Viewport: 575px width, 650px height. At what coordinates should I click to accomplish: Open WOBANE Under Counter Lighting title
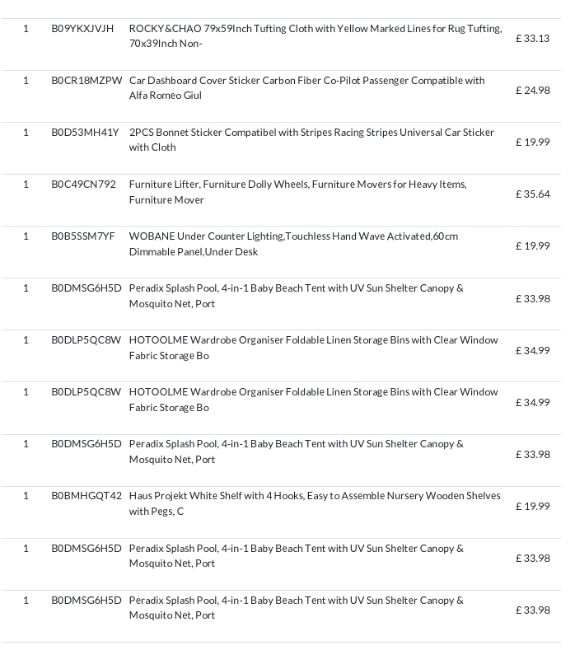click(x=294, y=244)
